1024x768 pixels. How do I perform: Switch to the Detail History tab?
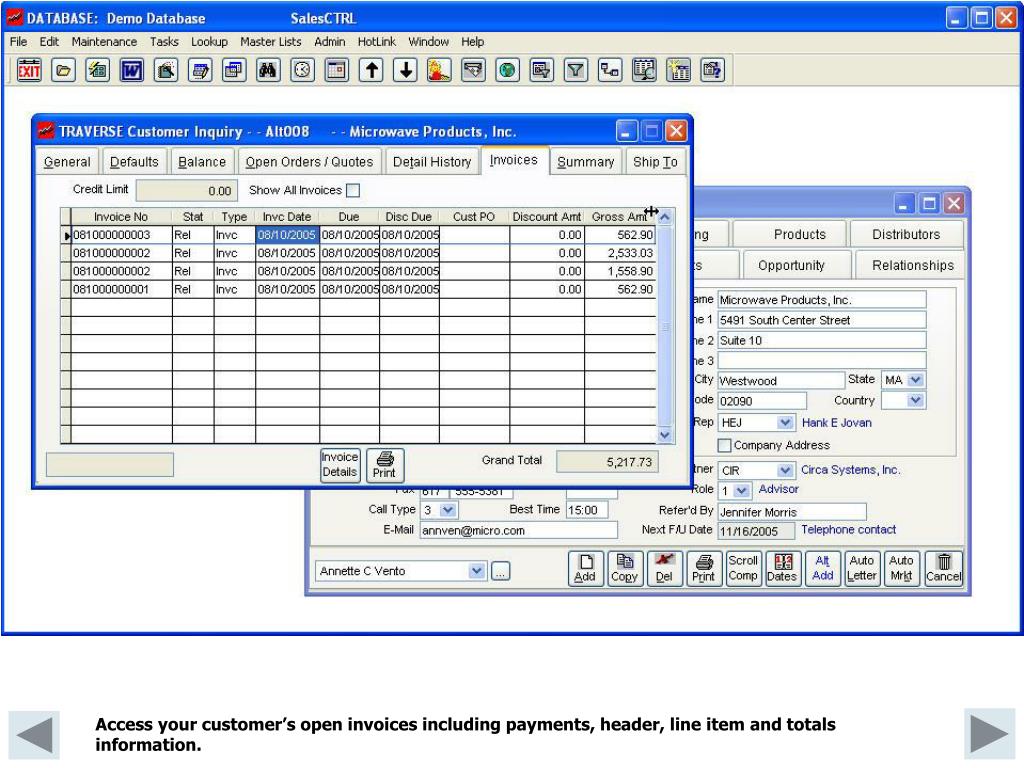(432, 162)
